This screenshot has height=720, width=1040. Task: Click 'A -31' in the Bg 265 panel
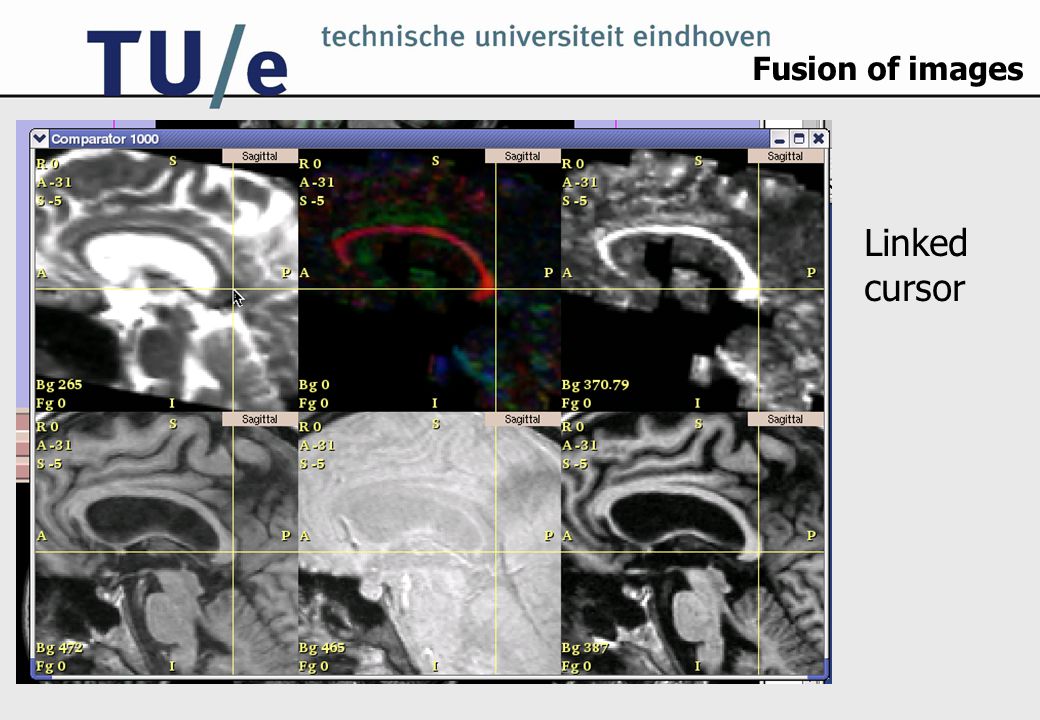pos(54,182)
